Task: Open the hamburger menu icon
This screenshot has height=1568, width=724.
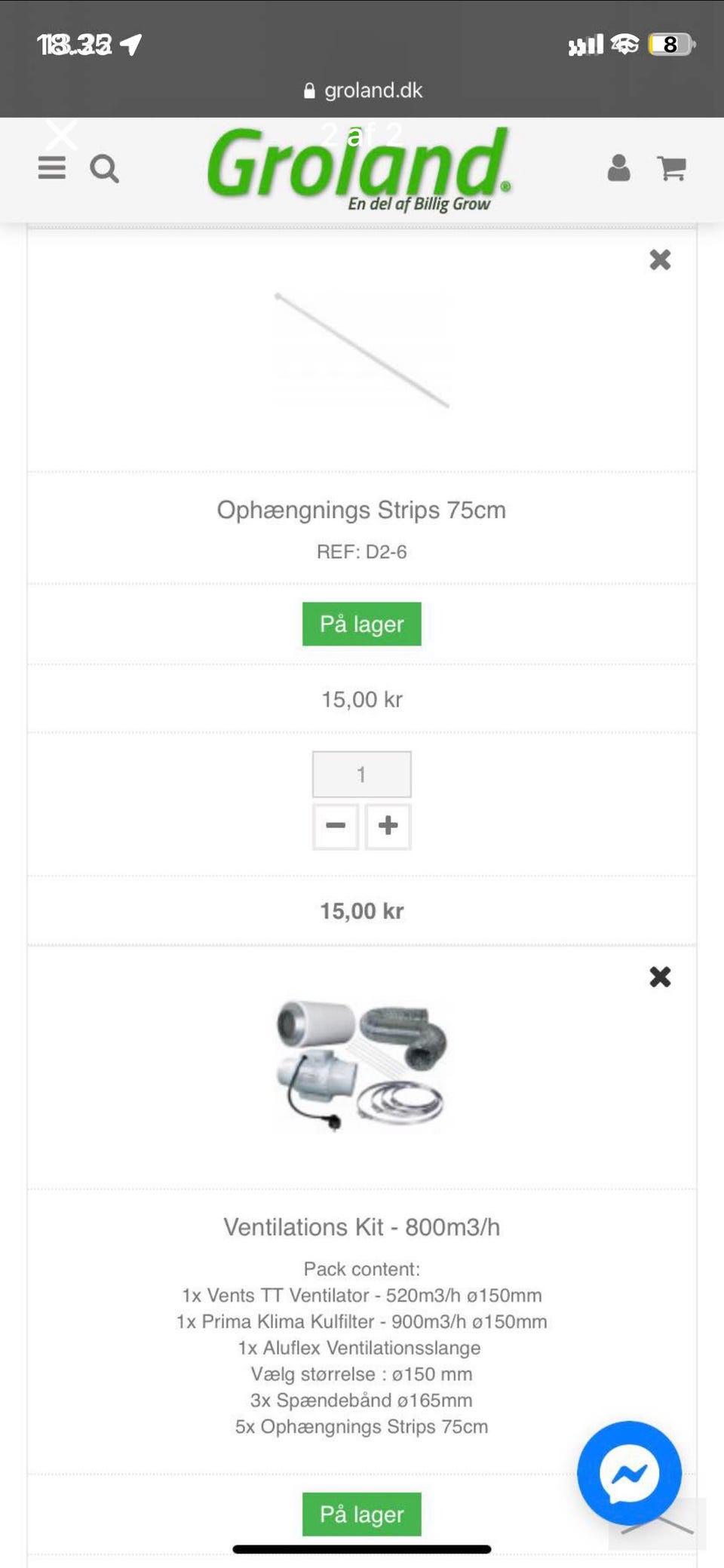Action: click(51, 167)
